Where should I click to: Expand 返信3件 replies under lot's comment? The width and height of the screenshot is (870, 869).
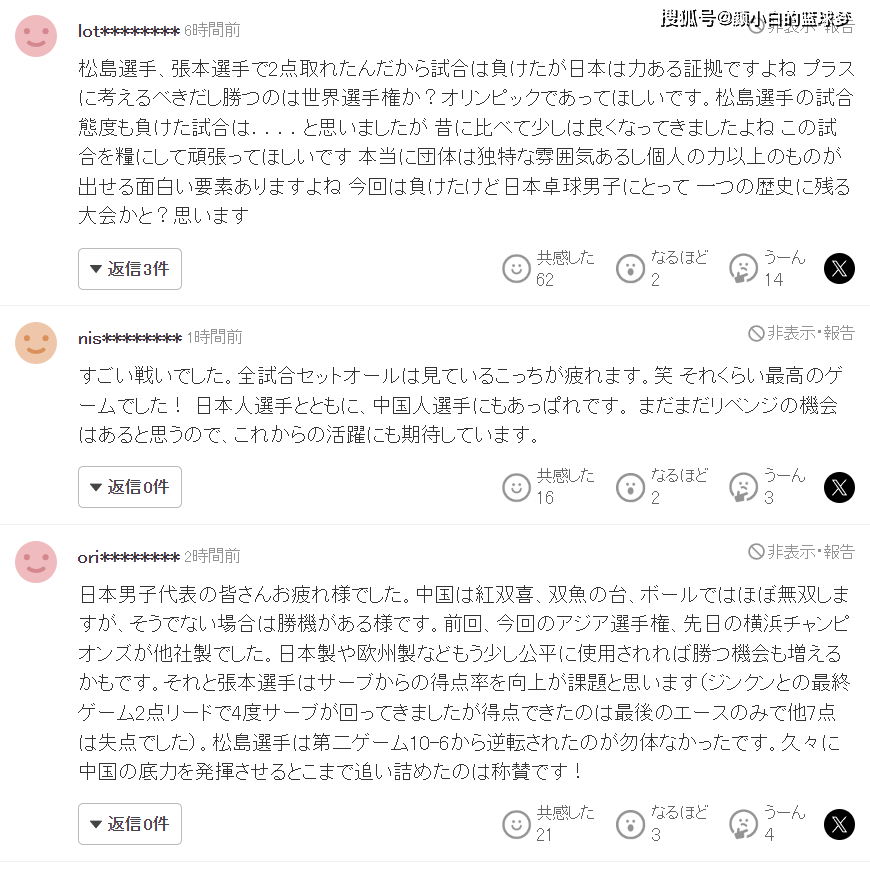pyautogui.click(x=130, y=269)
